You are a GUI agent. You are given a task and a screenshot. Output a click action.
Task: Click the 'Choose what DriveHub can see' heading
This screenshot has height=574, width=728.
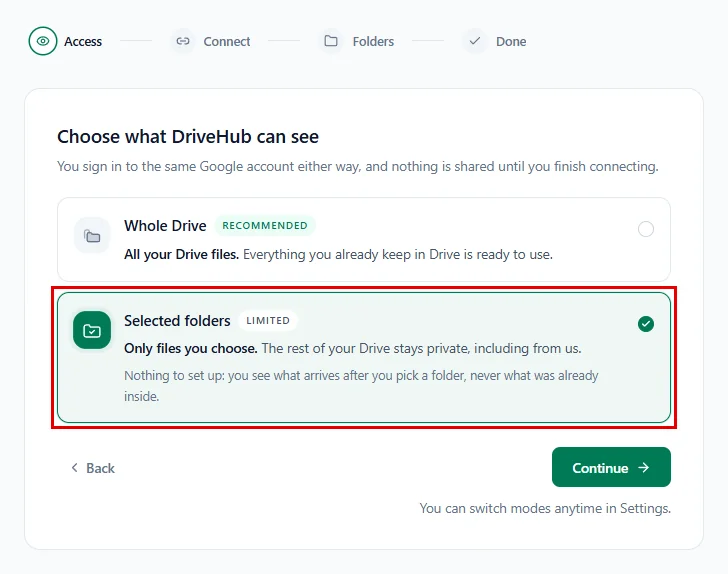click(x=188, y=137)
